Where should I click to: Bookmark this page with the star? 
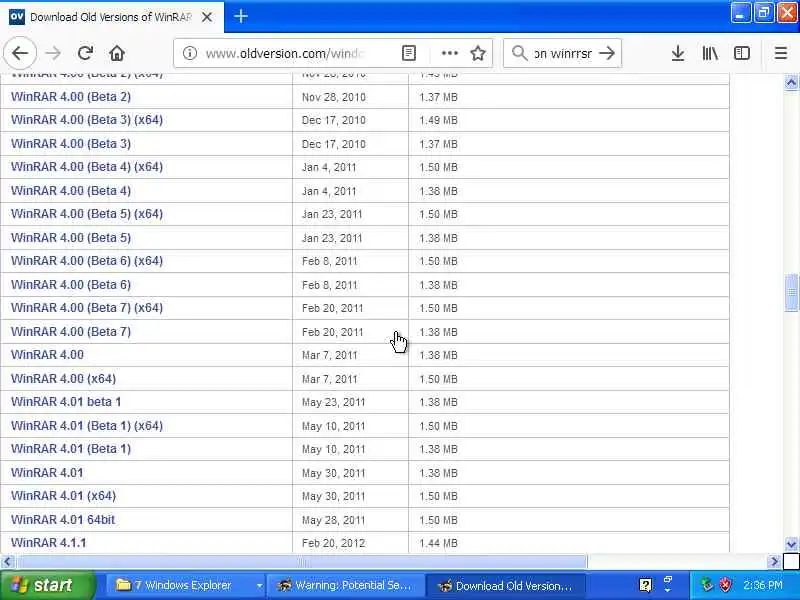click(x=478, y=53)
